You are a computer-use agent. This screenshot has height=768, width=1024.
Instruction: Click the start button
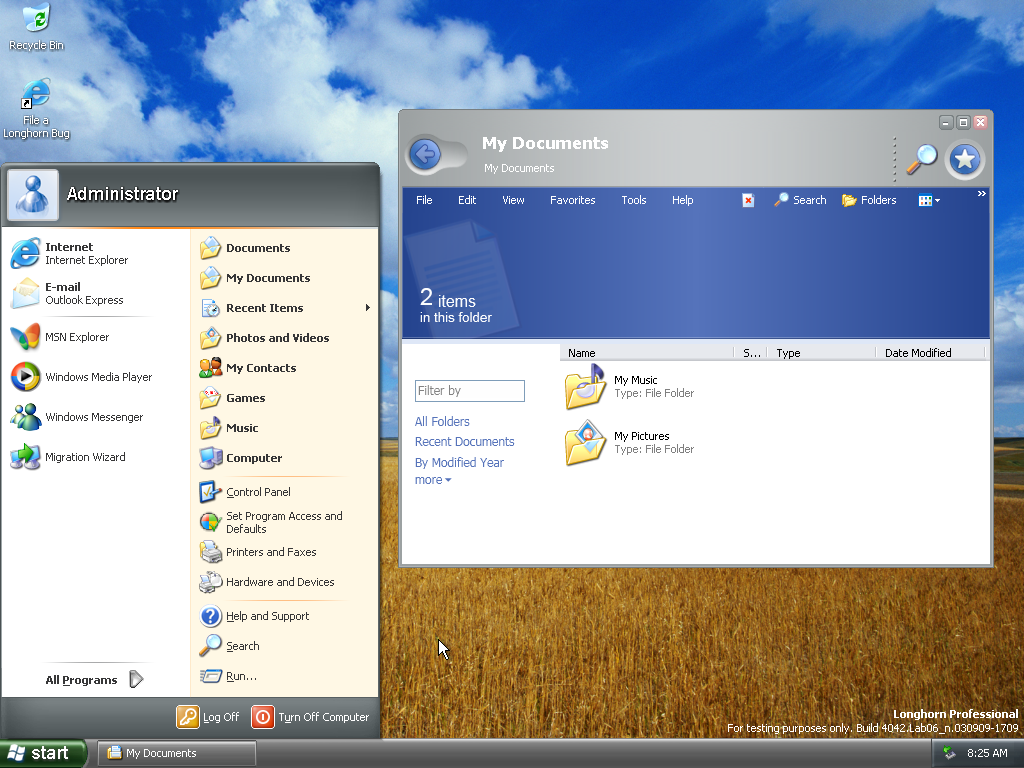(x=42, y=753)
